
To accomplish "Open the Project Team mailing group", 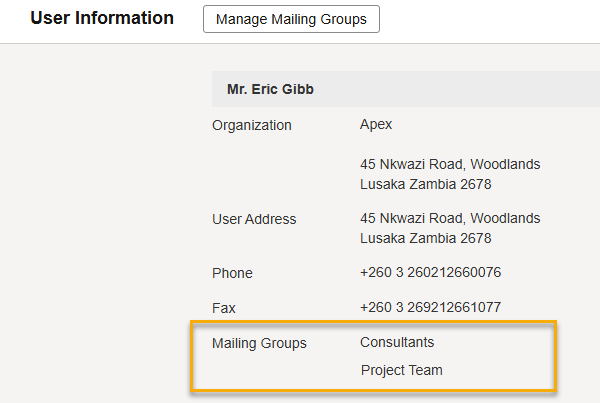I will (x=401, y=370).
